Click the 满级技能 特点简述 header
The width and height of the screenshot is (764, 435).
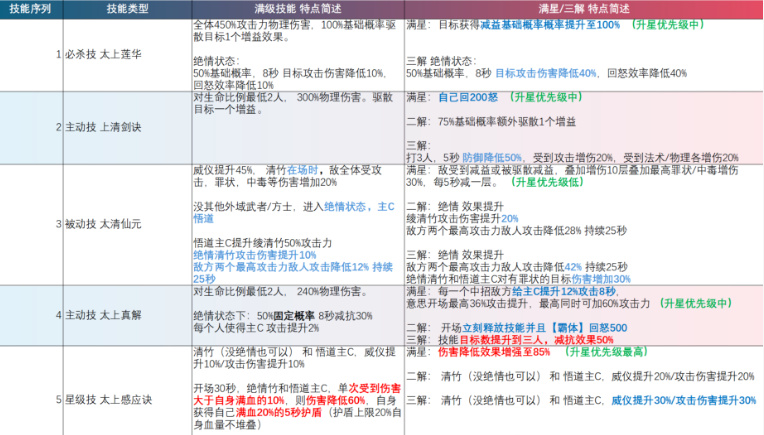[x=296, y=9]
